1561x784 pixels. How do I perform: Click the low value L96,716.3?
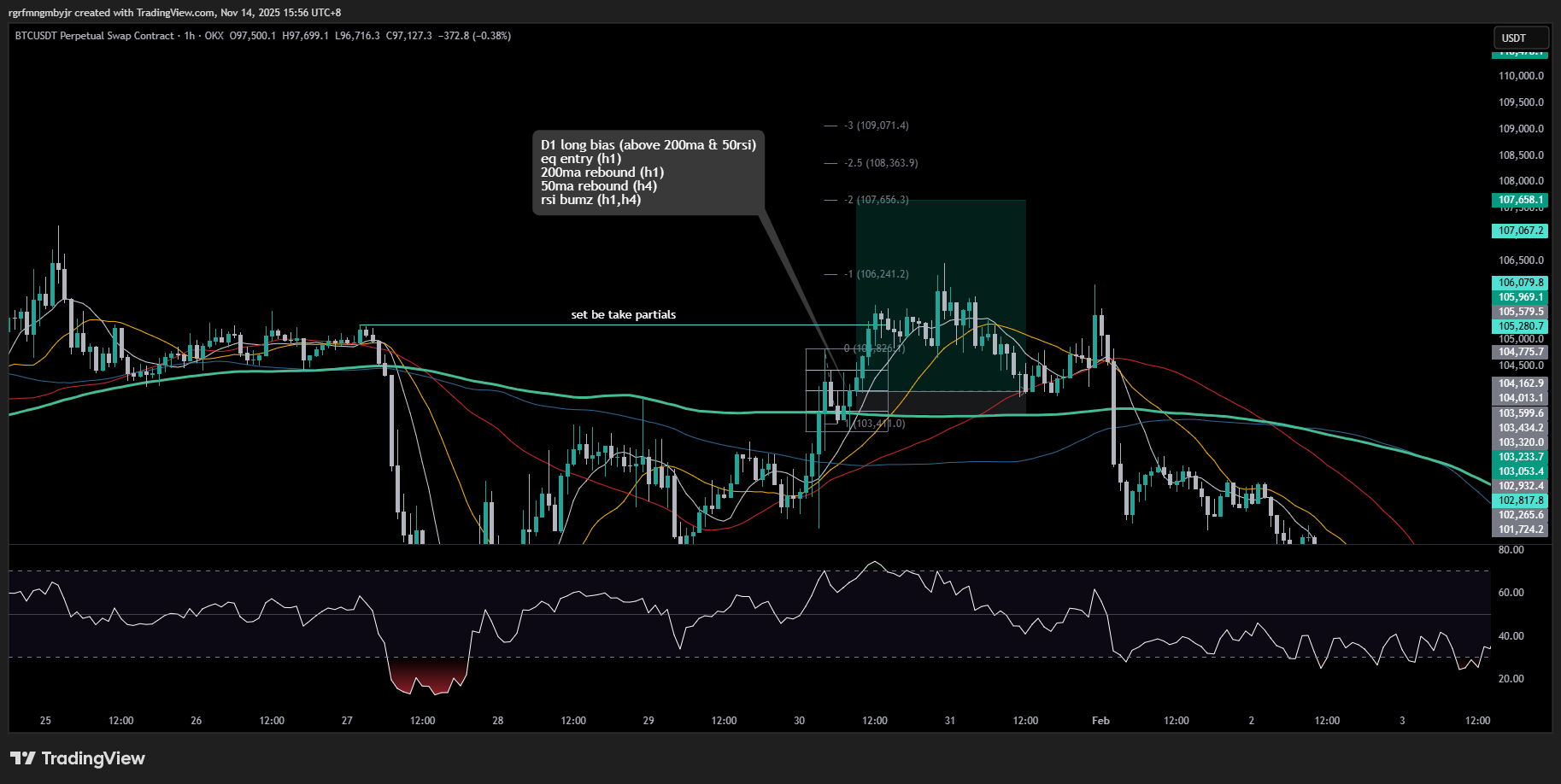tap(357, 36)
